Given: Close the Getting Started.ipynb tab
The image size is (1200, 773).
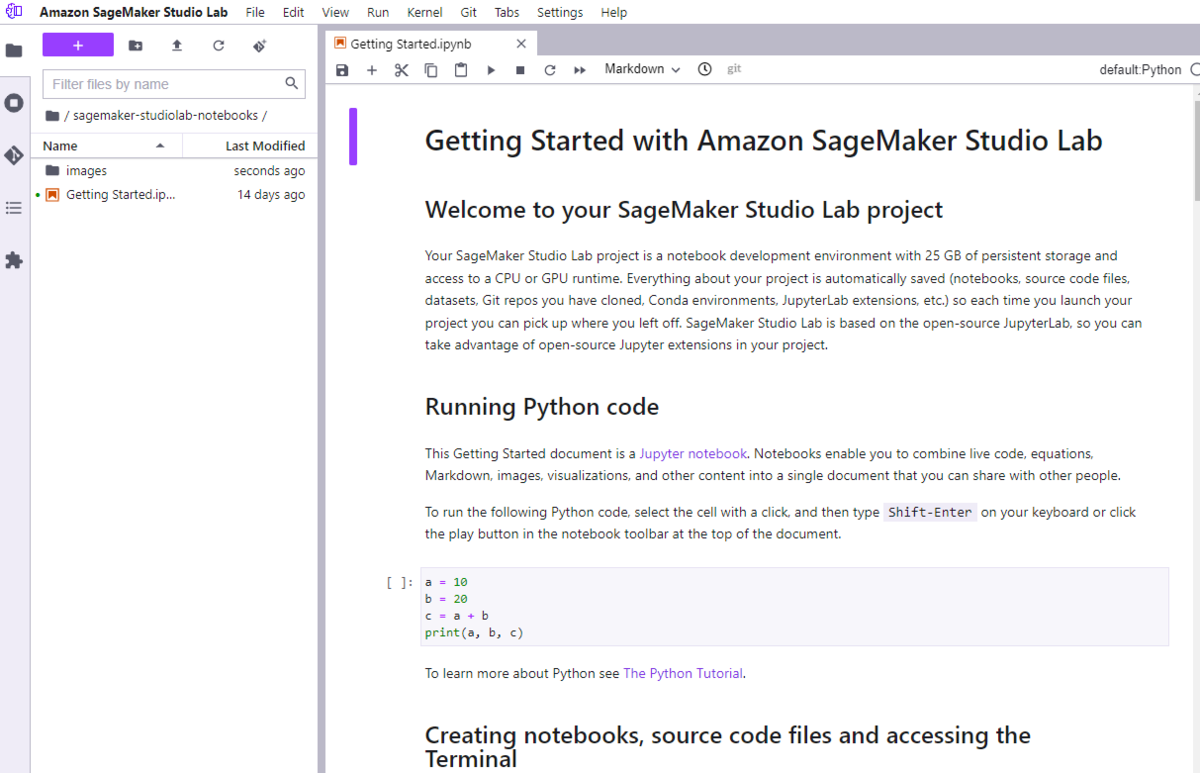Looking at the screenshot, I should (x=521, y=44).
